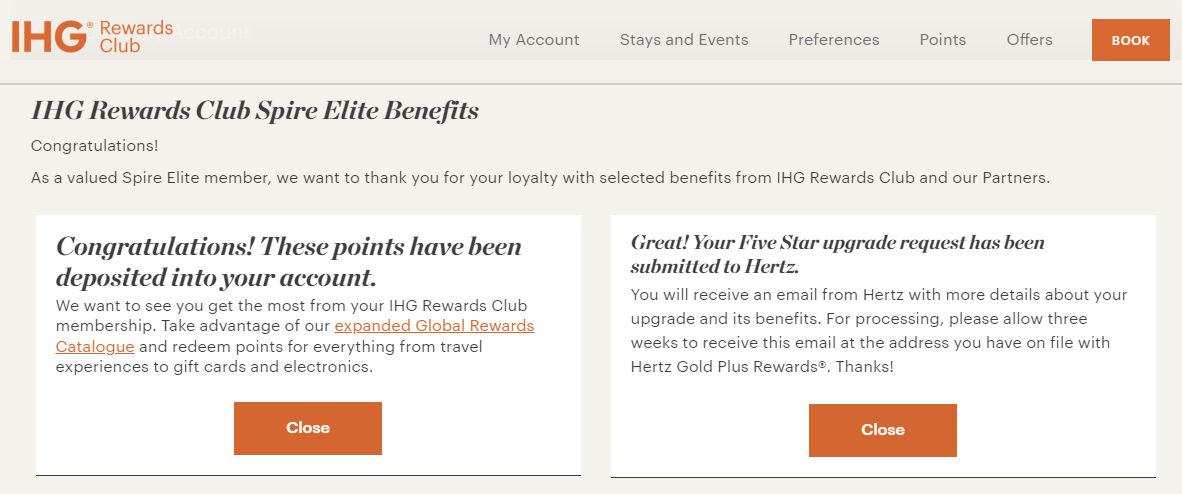The image size is (1182, 494).
Task: Close the points deposited confirmation card
Action: (308, 428)
